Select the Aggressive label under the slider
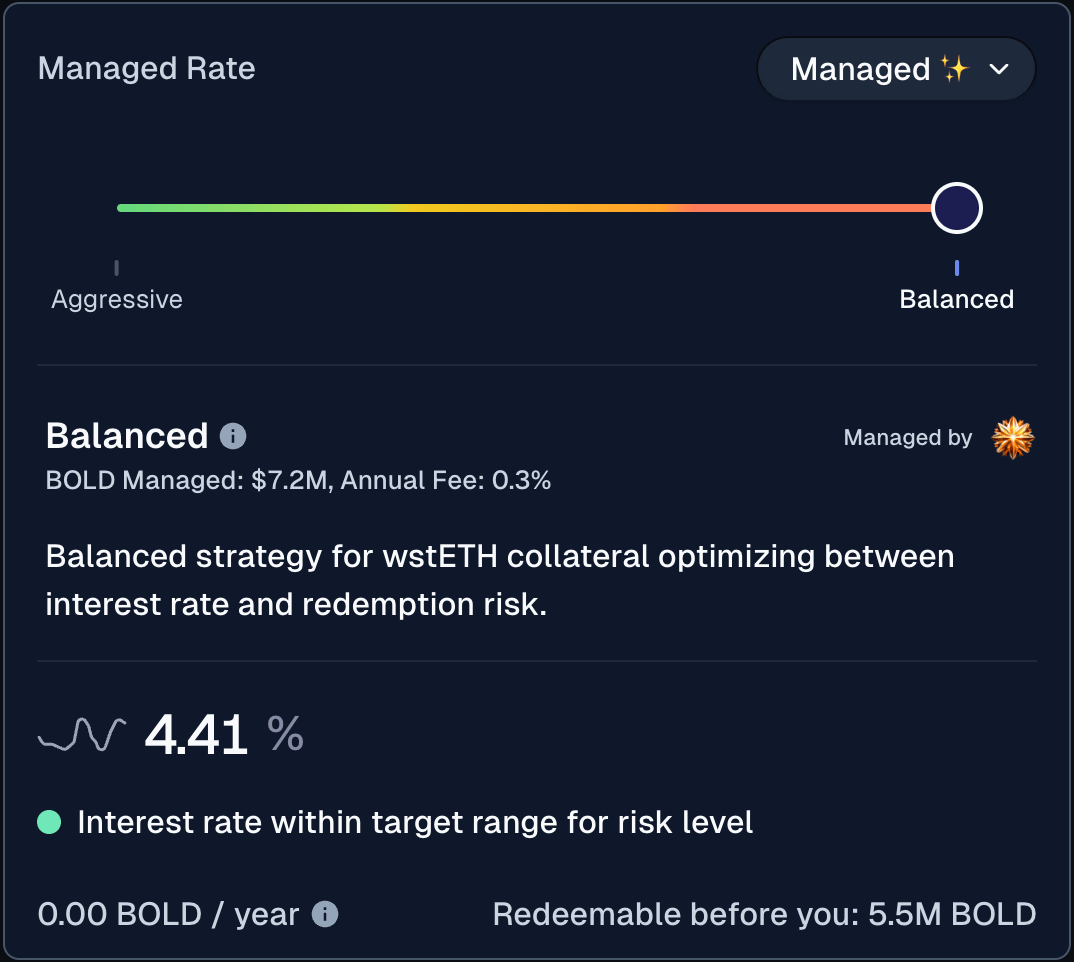The image size is (1074, 962). tap(117, 299)
